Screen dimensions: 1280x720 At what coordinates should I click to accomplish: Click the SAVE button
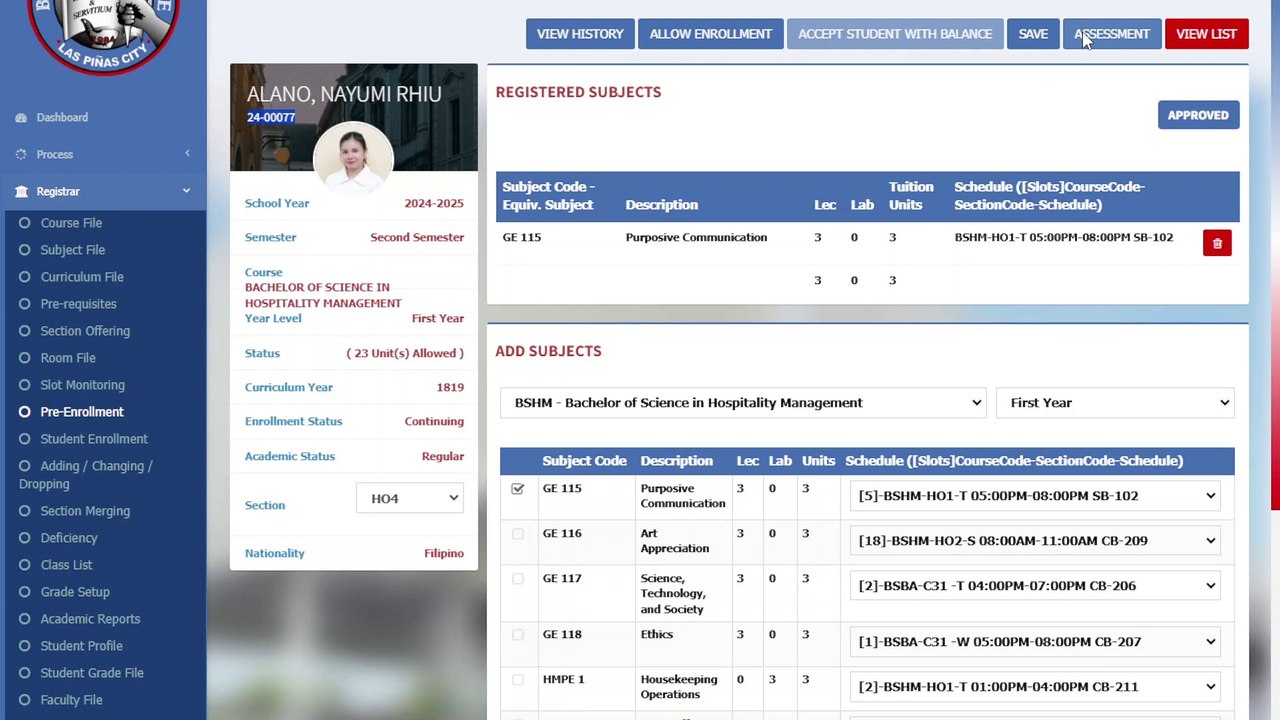tap(1033, 34)
